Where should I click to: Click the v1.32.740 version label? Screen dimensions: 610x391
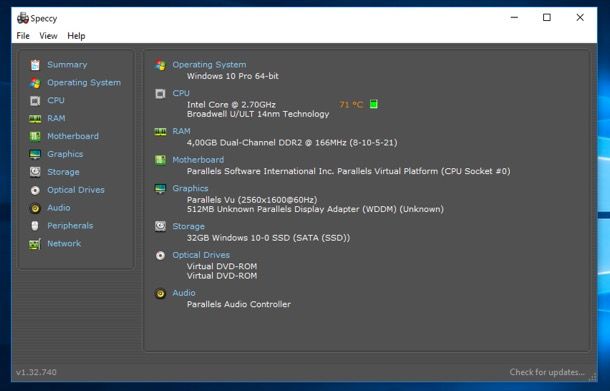[x=36, y=372]
